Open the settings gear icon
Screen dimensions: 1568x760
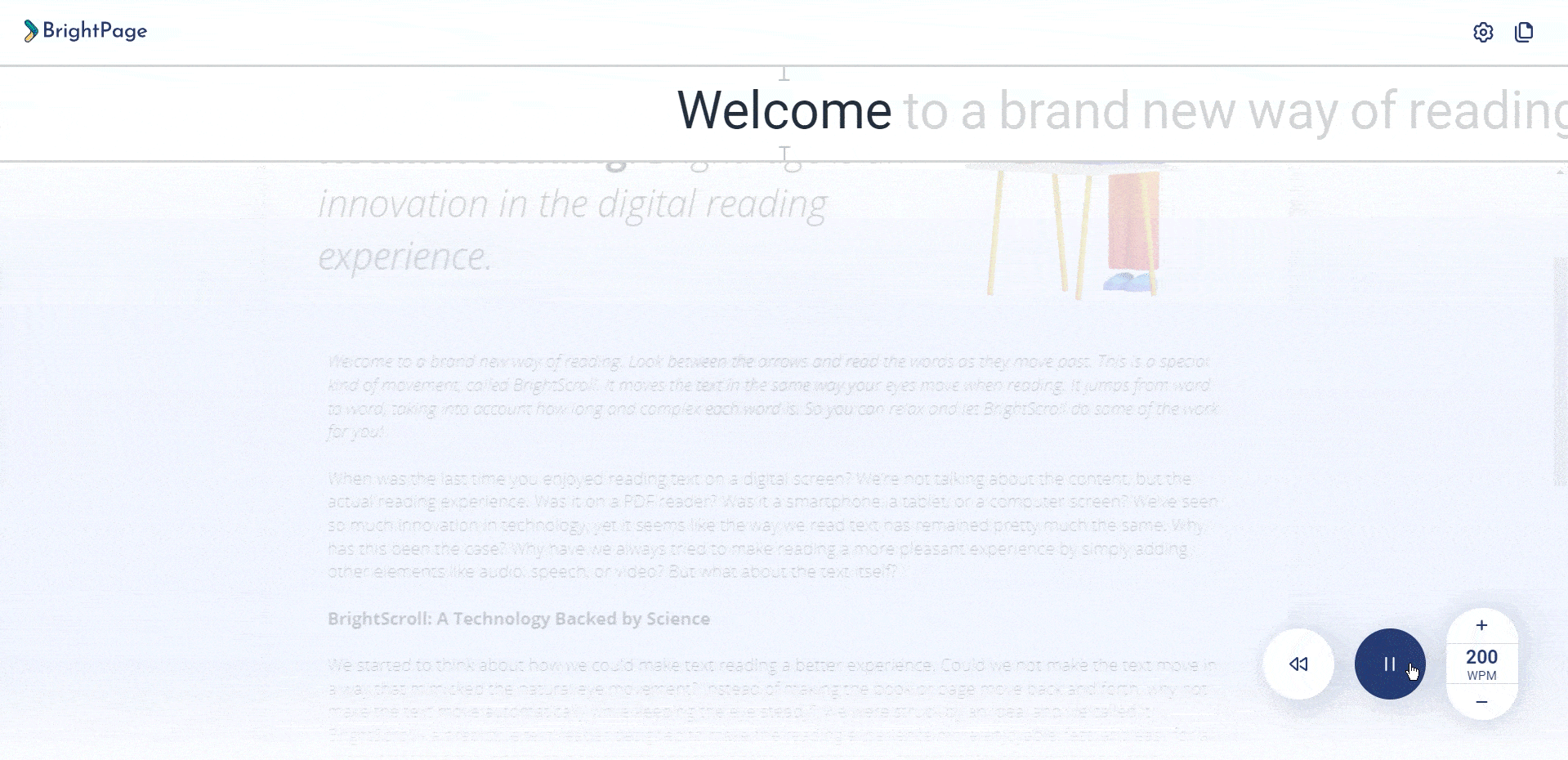[x=1483, y=32]
